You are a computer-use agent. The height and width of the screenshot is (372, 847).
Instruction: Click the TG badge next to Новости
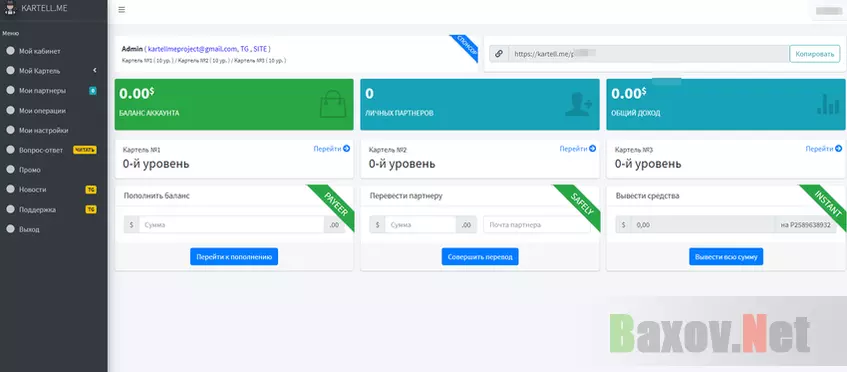click(91, 190)
